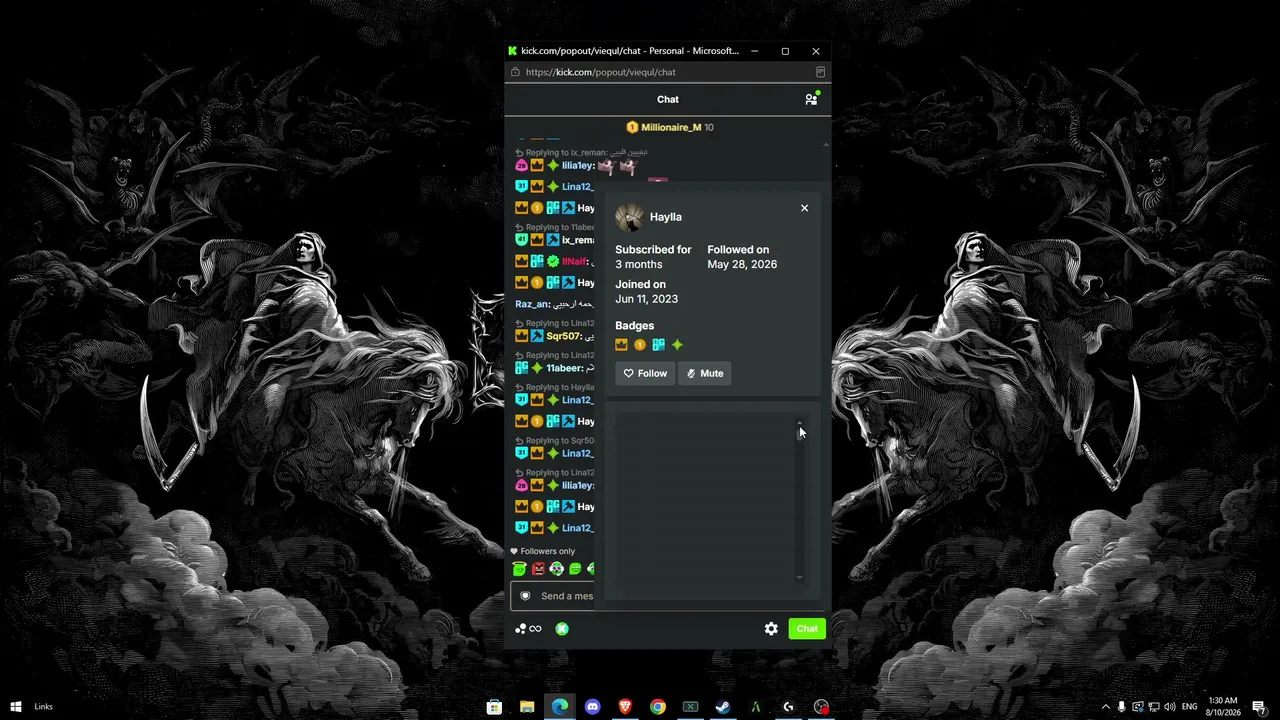1280x720 pixels.
Task: Click the 'Followers only' chat mode label
Action: click(x=547, y=551)
